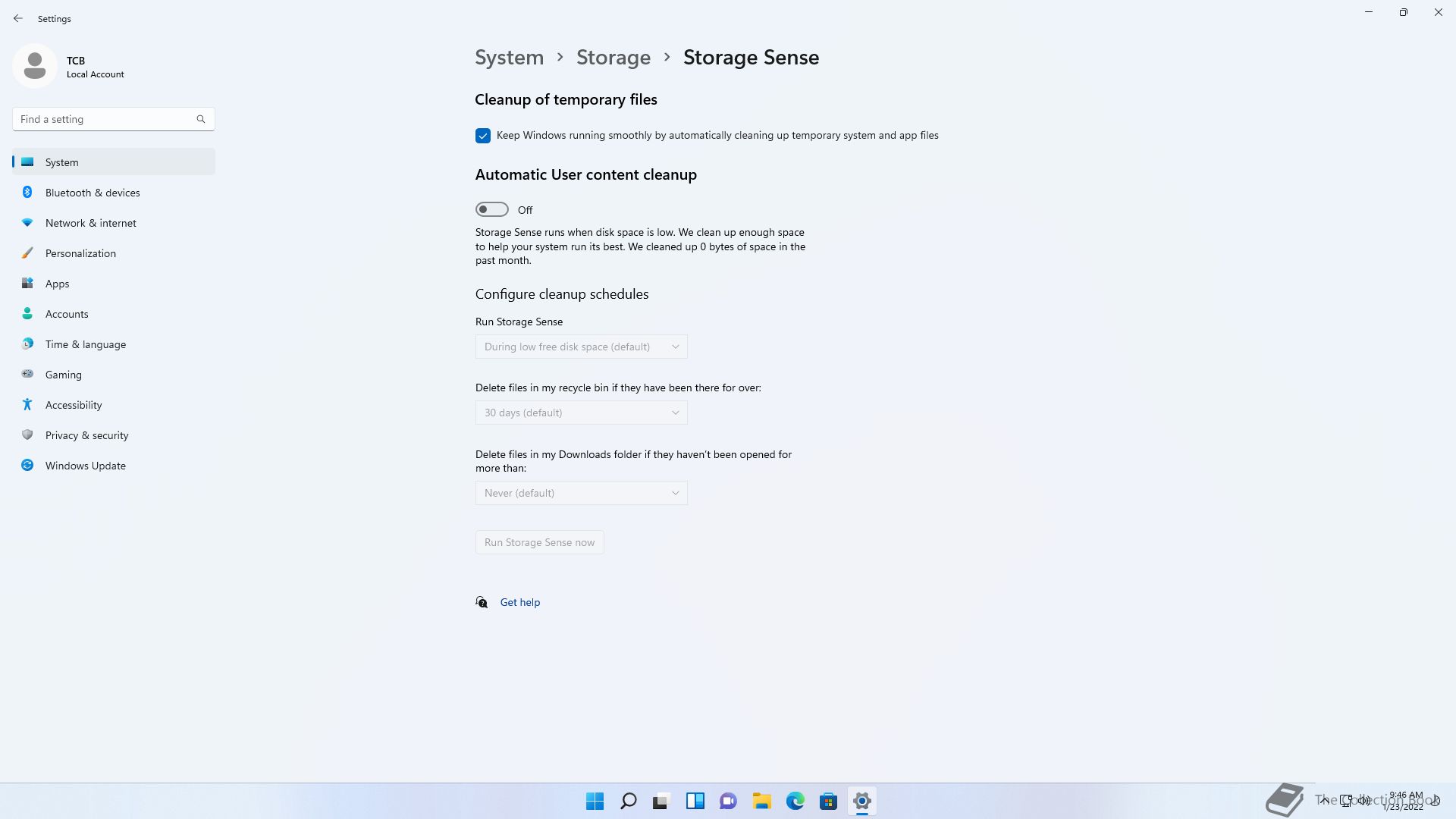Open the Run Storage Sense dropdown

click(582, 347)
